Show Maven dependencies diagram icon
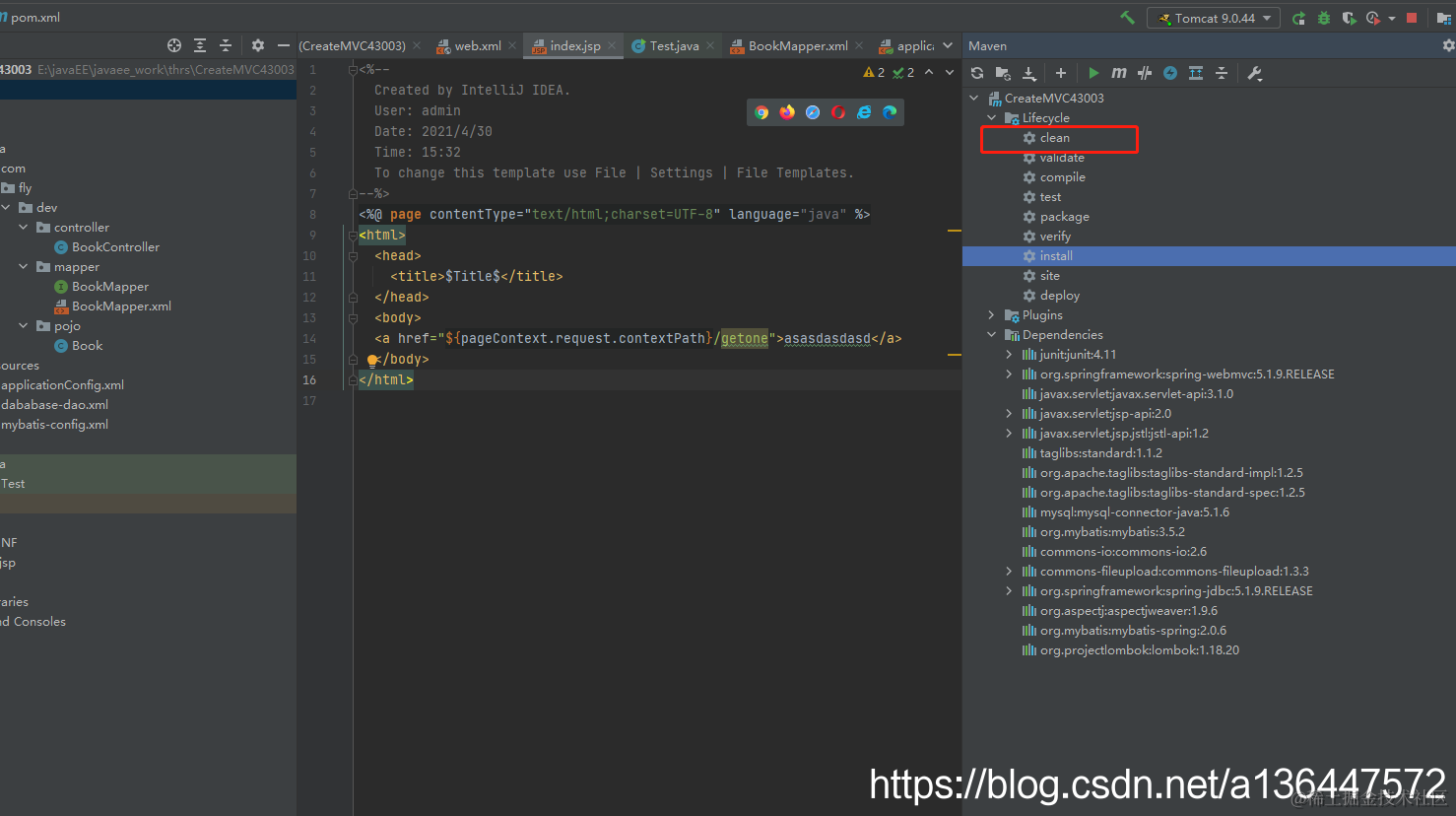The width and height of the screenshot is (1456, 816). (x=1196, y=73)
